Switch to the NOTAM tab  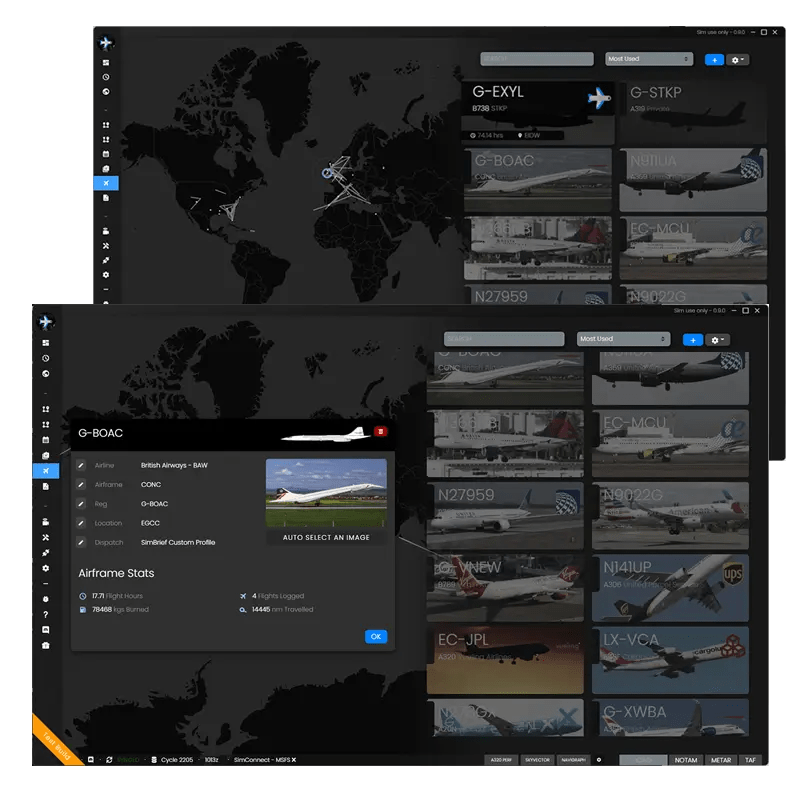[x=688, y=759]
